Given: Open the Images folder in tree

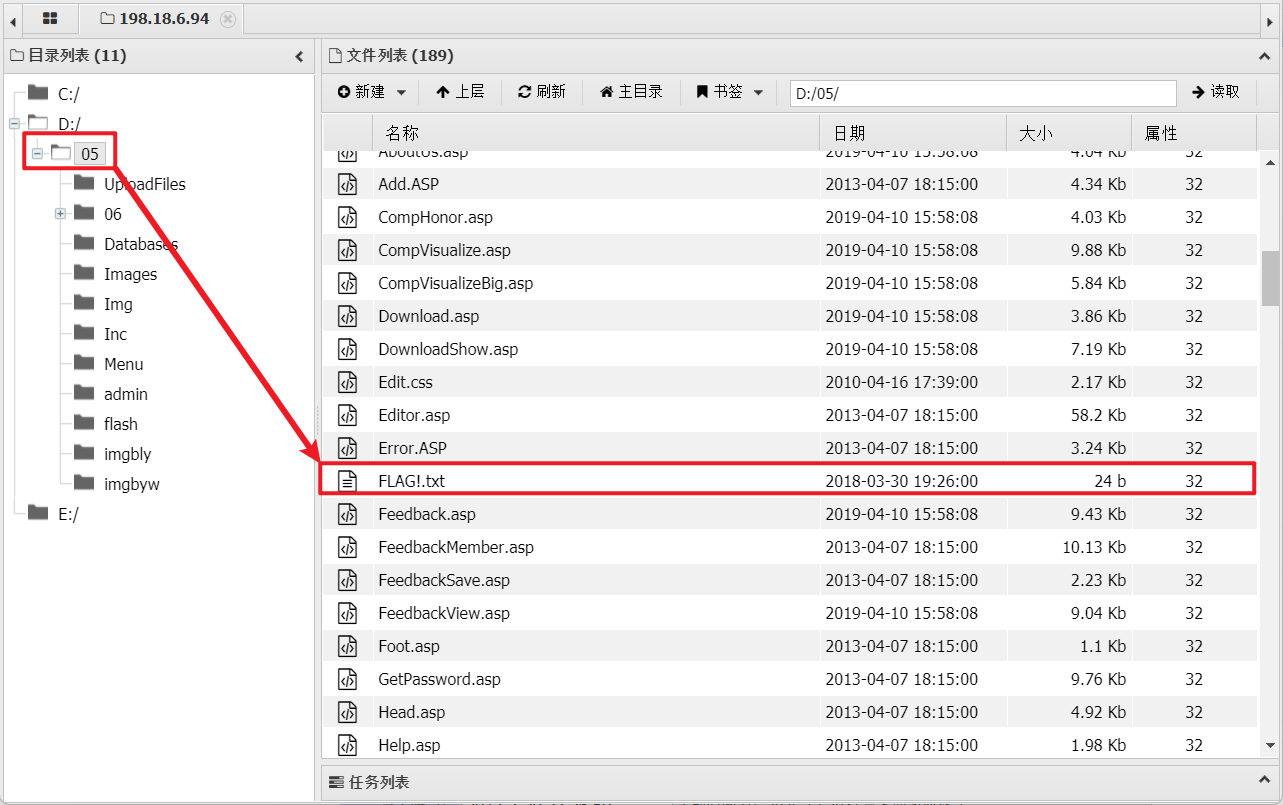Looking at the screenshot, I should (x=130, y=274).
